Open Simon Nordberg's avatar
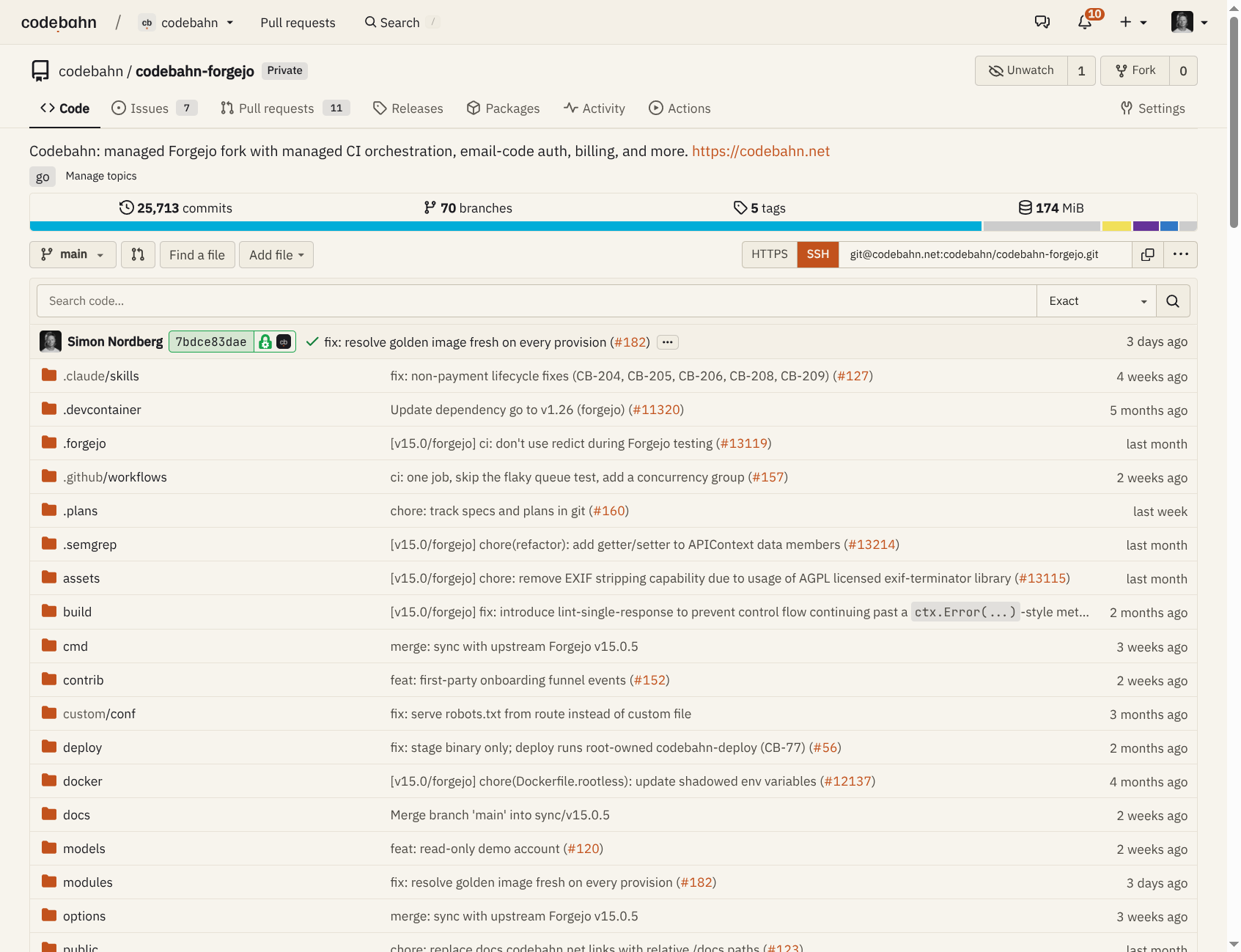This screenshot has height=952, width=1241. [51, 342]
